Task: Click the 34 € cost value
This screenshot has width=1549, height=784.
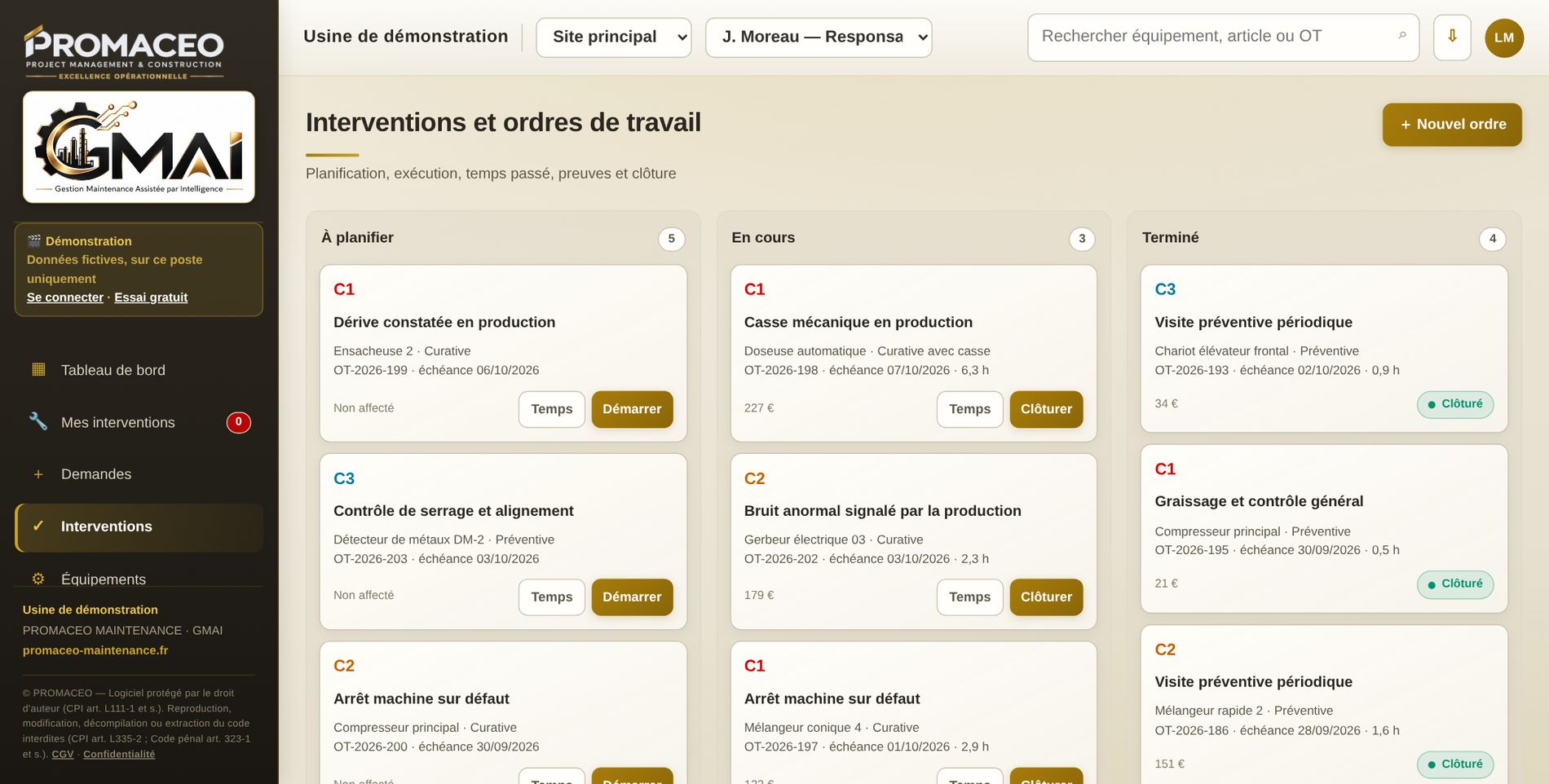Action: click(x=1167, y=403)
